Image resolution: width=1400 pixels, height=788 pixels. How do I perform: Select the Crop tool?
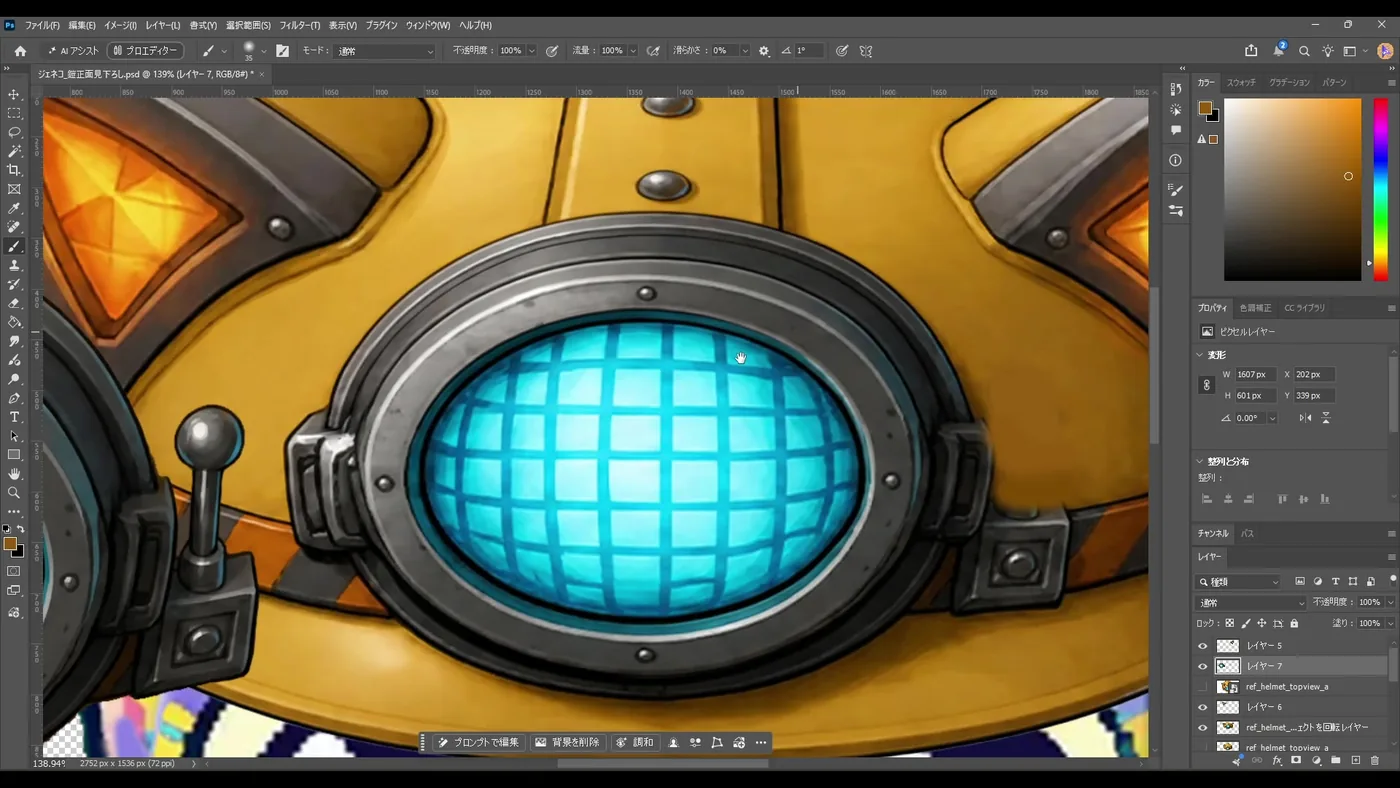(x=14, y=170)
